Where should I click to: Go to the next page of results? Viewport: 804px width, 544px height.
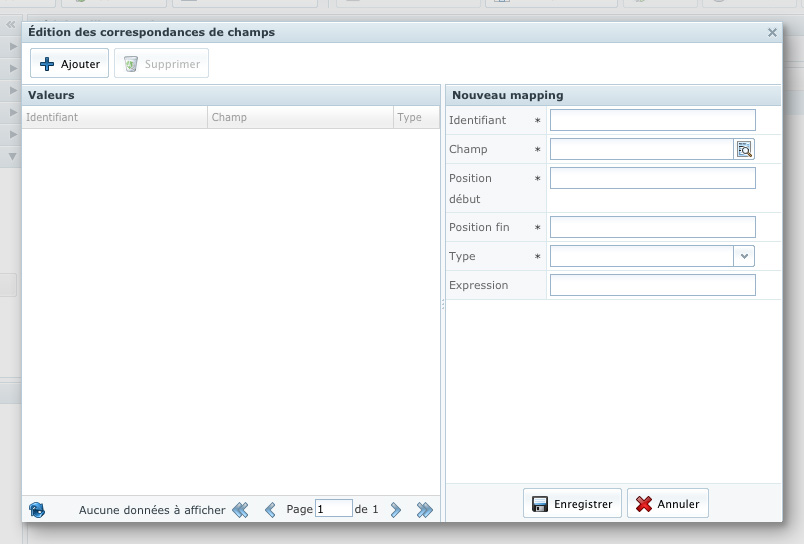click(396, 510)
